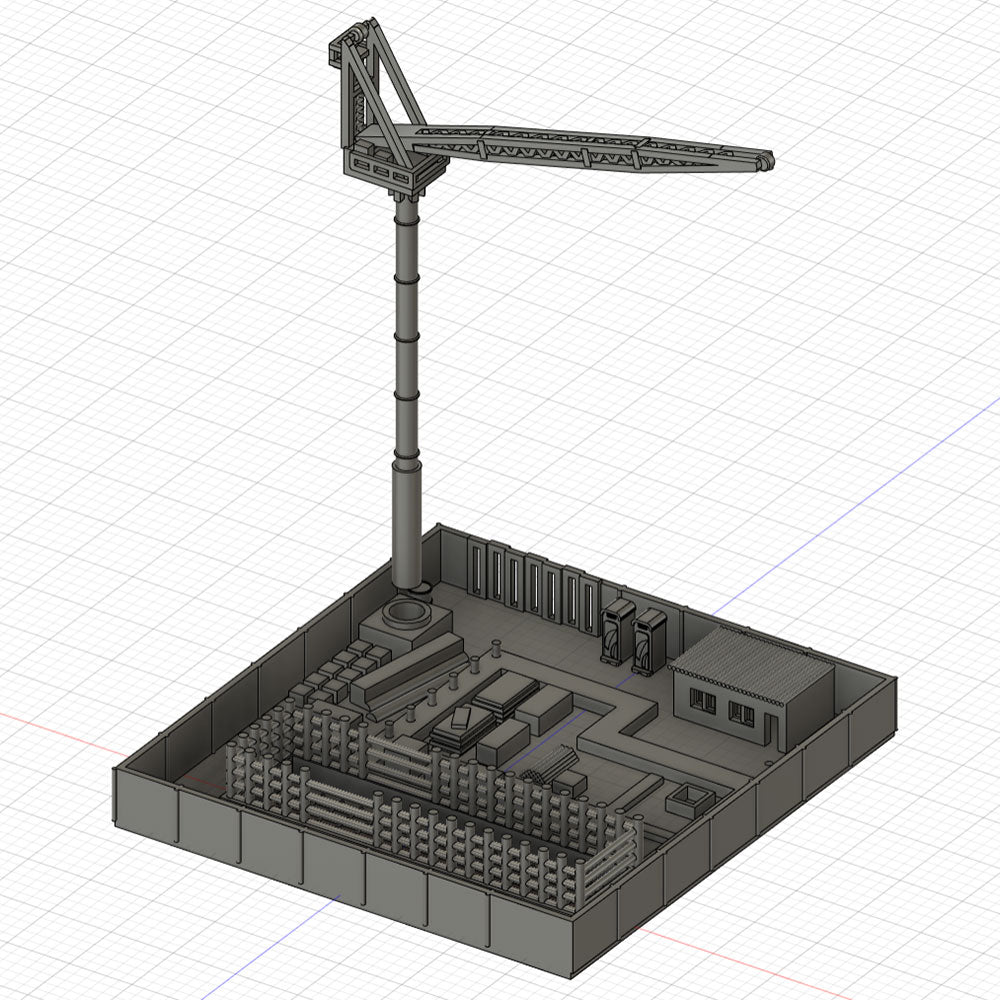
Task: Select the left portable unit near the back wall
Action: 615,633
